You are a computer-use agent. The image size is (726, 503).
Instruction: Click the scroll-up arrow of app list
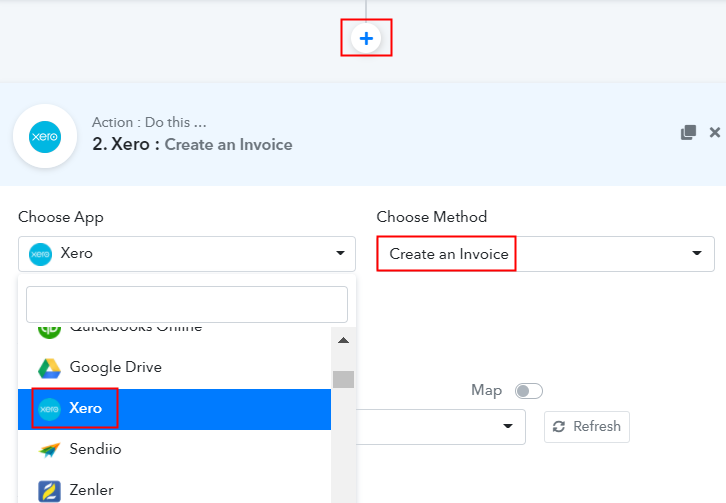tap(343, 340)
